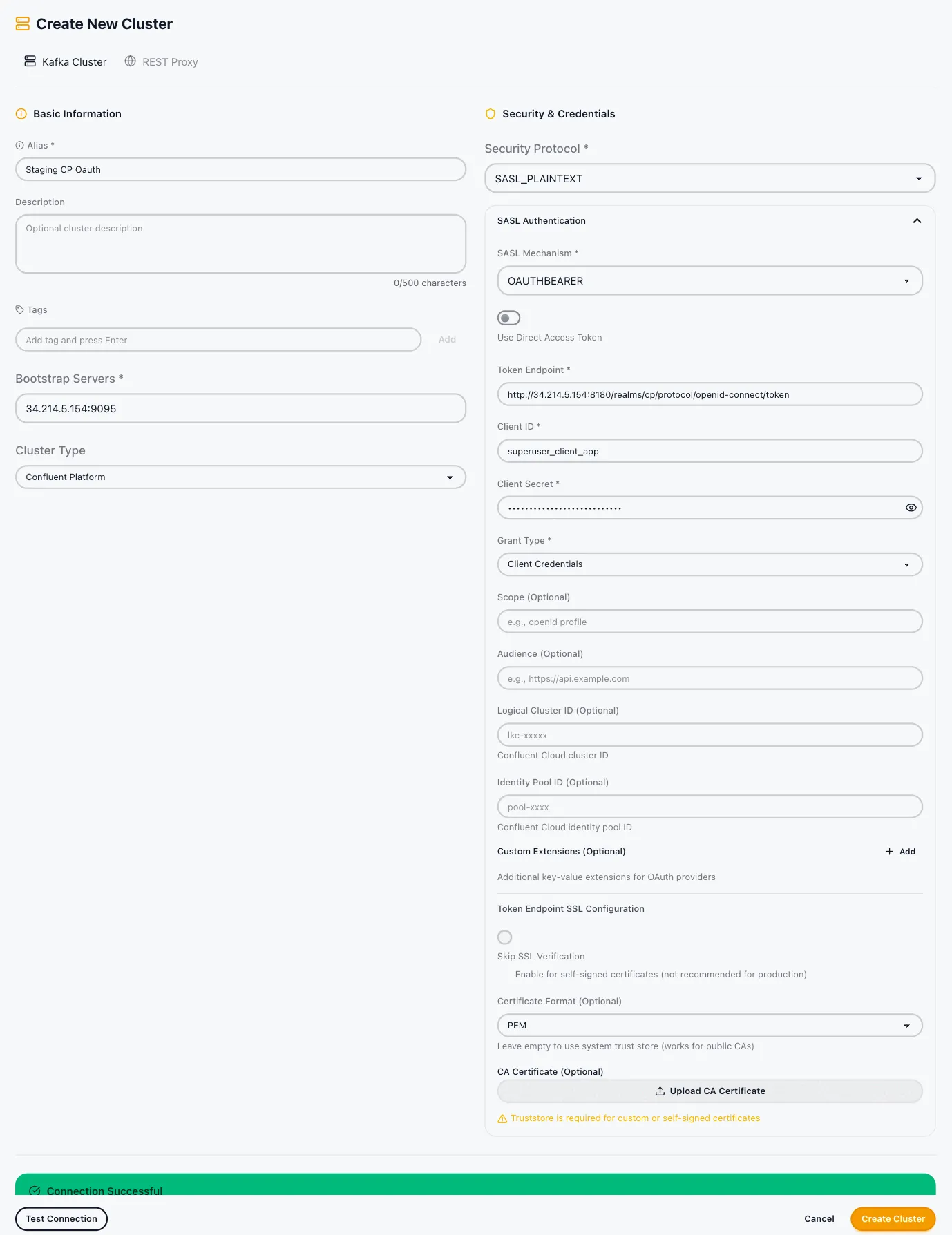This screenshot has height=1235, width=952.
Task: Click the warning triangle near Truststore message
Action: pyautogui.click(x=502, y=1119)
